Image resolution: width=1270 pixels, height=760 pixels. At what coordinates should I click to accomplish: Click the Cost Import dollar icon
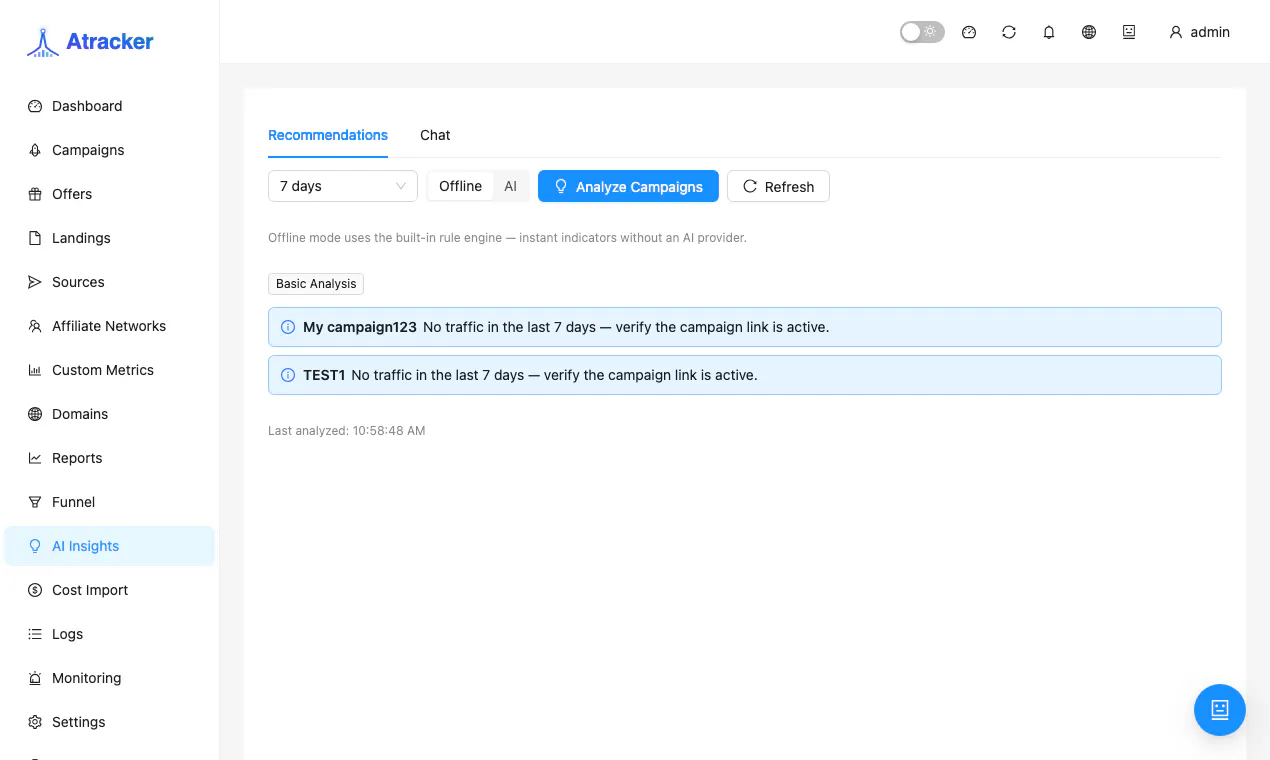point(35,590)
